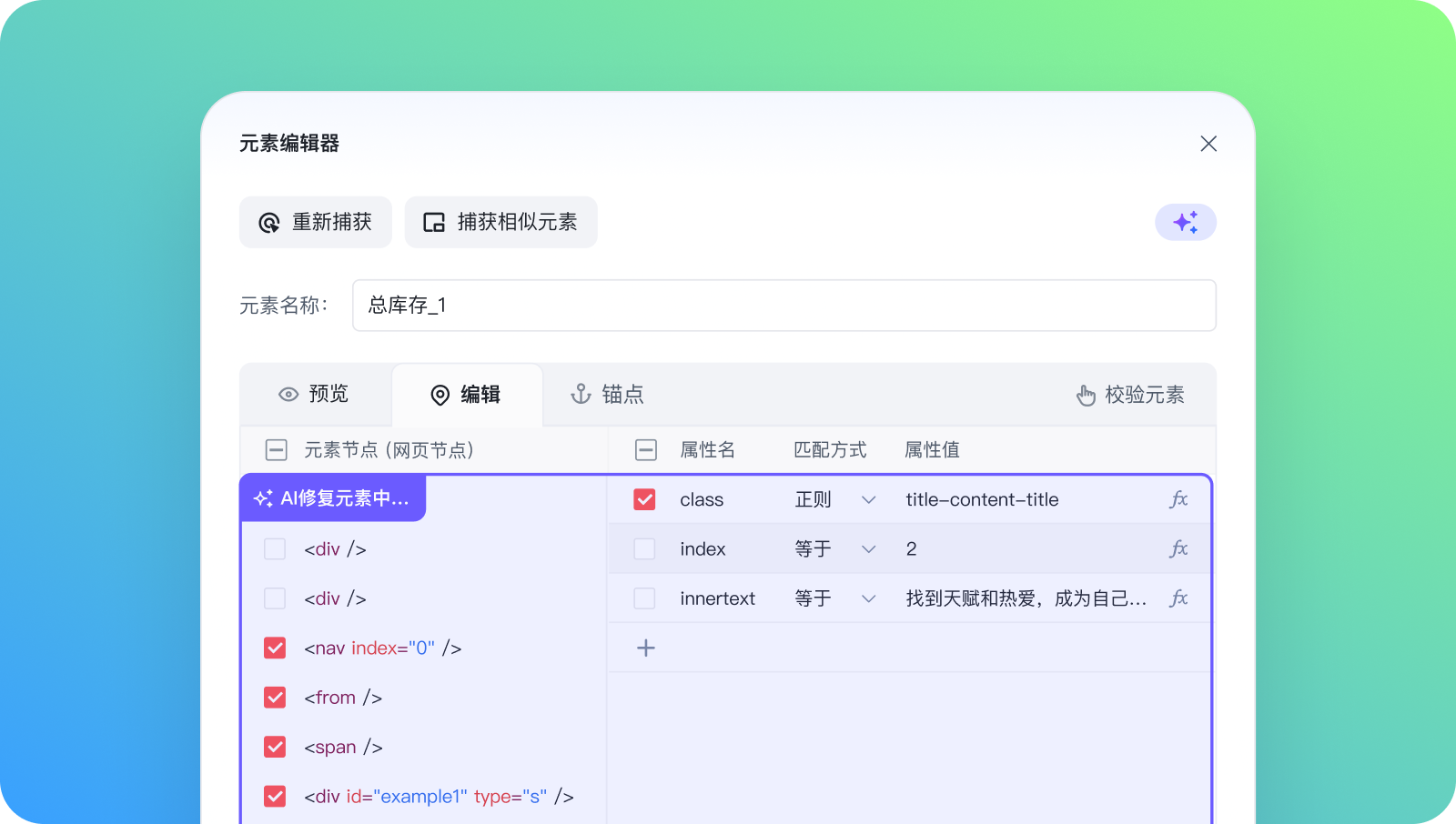Click the fx icon in index row
1456x824 pixels.
[x=1178, y=548]
